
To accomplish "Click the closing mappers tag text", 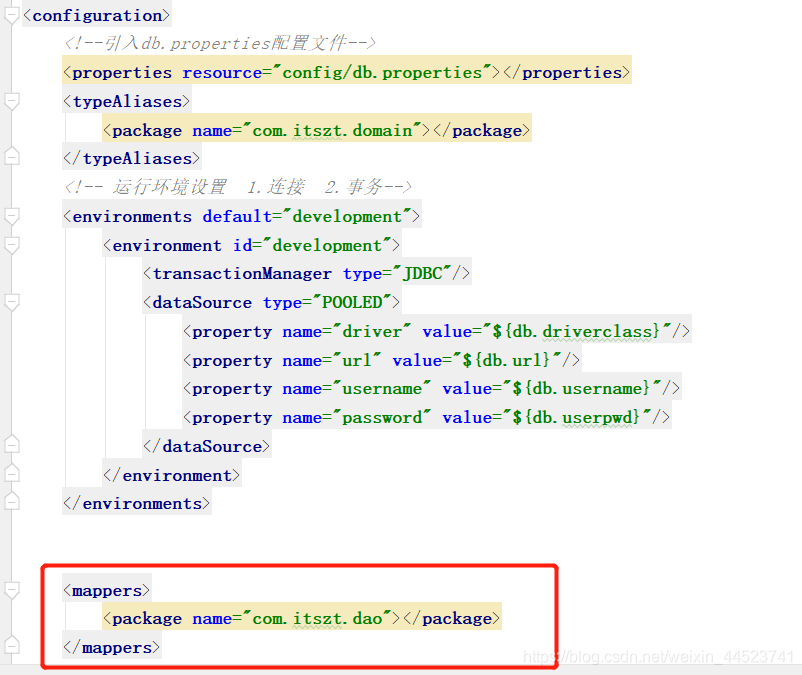I will click(112, 648).
